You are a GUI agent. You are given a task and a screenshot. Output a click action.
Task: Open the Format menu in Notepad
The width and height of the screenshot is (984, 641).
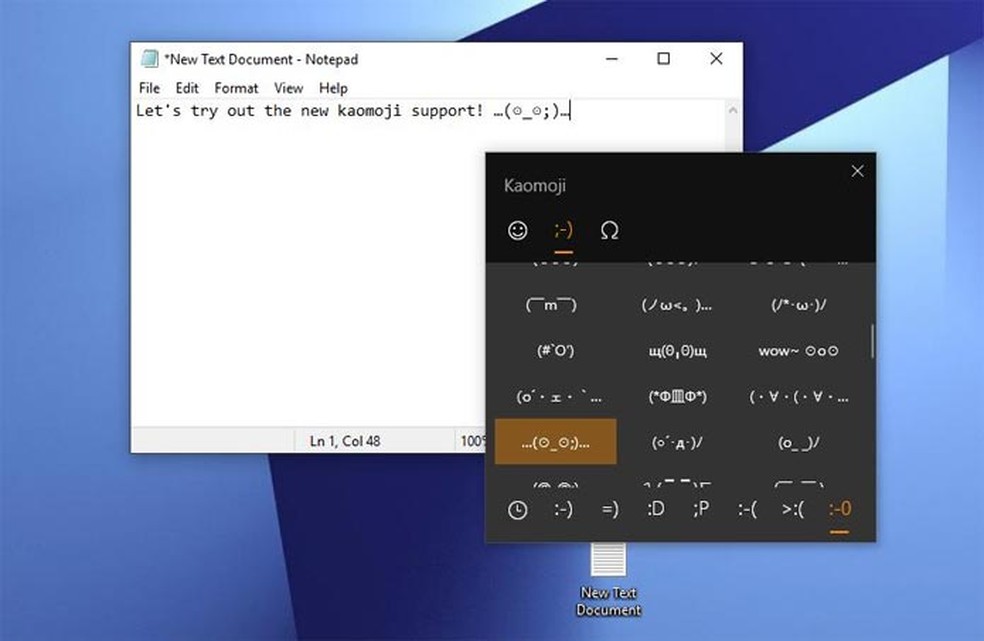click(236, 88)
